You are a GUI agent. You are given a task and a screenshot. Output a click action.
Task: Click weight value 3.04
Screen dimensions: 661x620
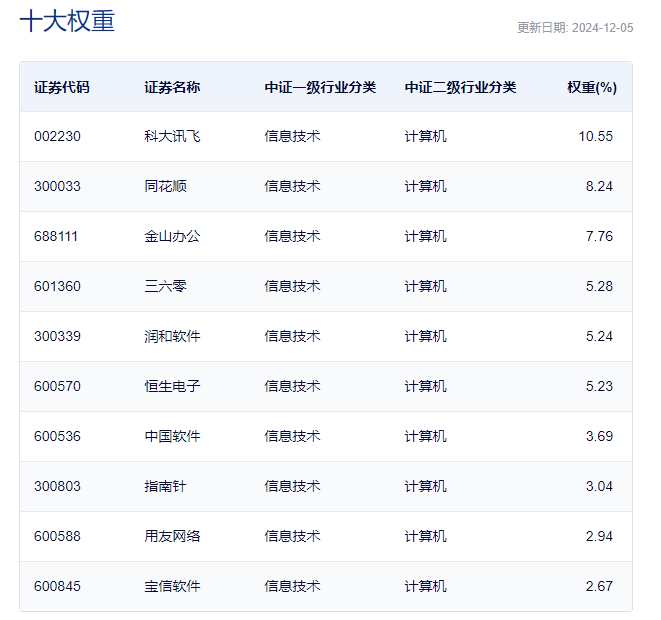tap(599, 486)
